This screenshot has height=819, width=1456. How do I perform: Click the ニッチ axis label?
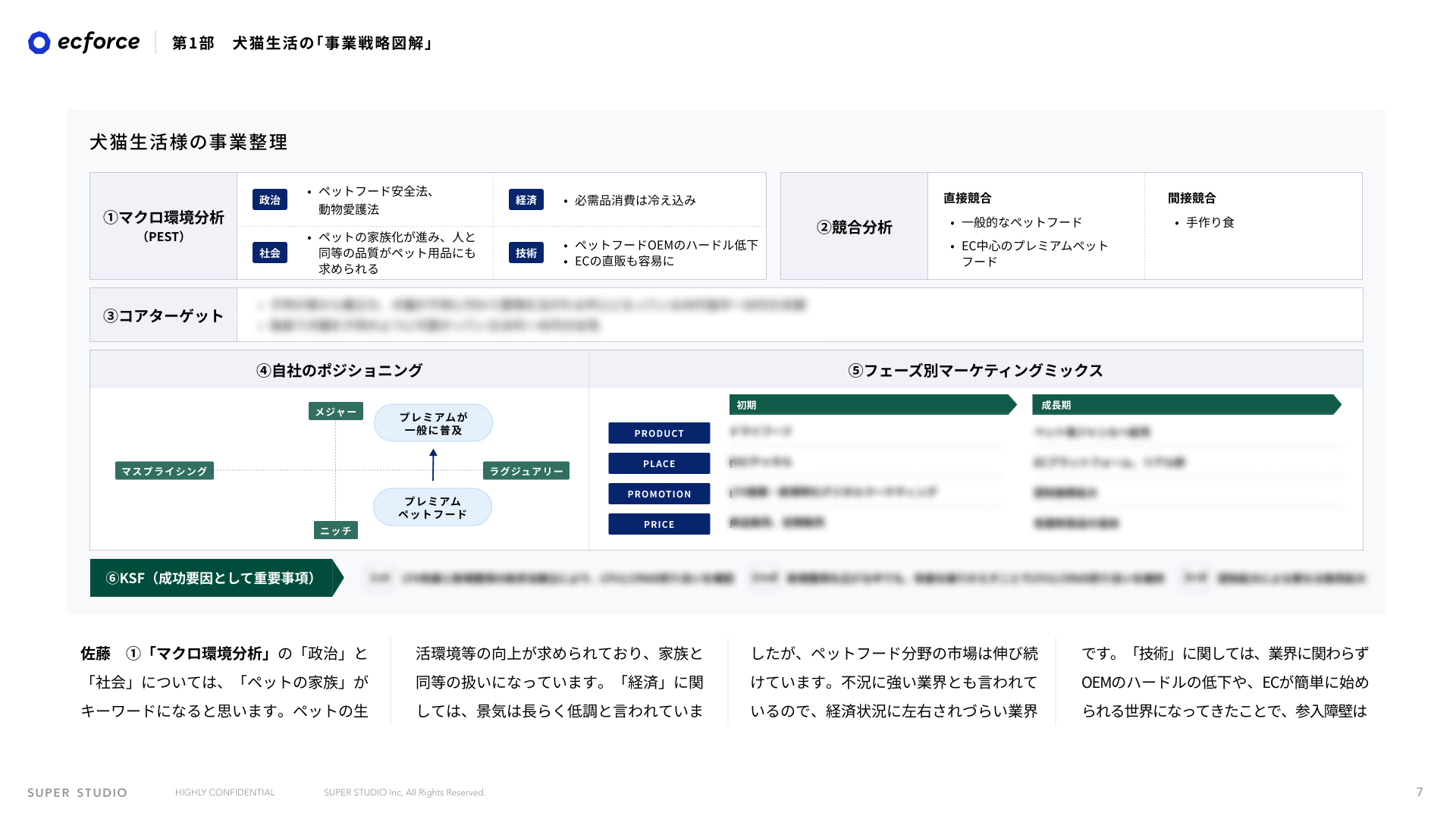click(336, 530)
